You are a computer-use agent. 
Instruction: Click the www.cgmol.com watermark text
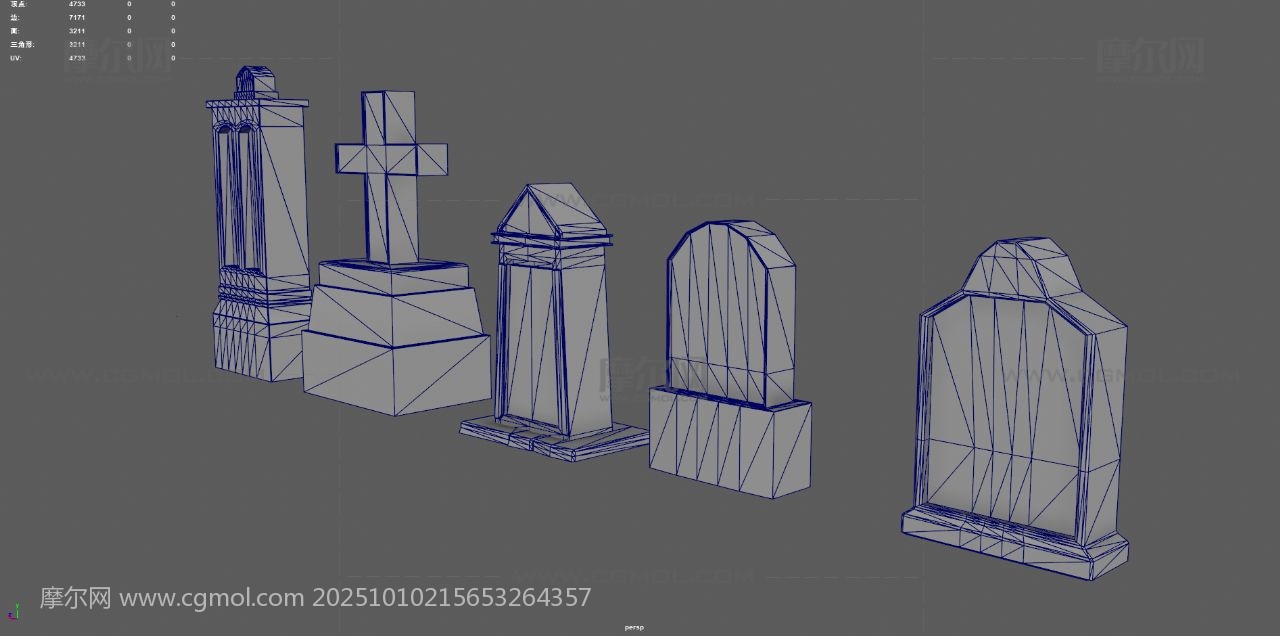[x=211, y=598]
